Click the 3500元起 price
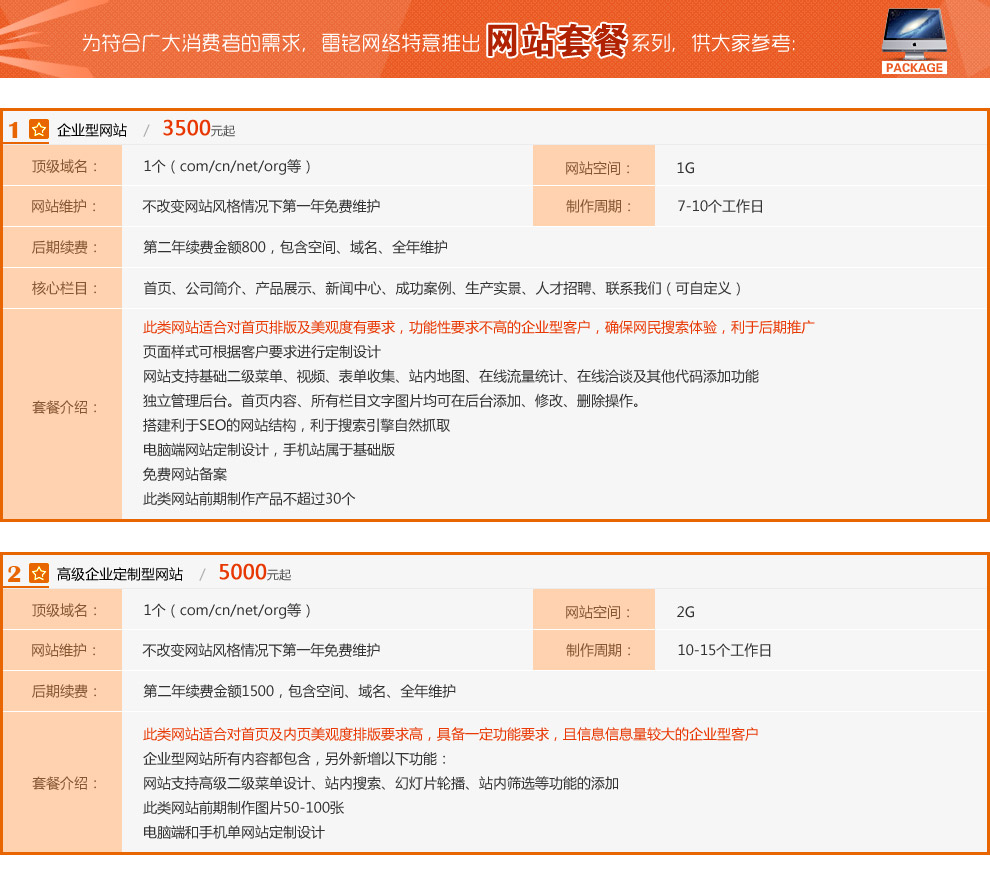 tap(198, 129)
